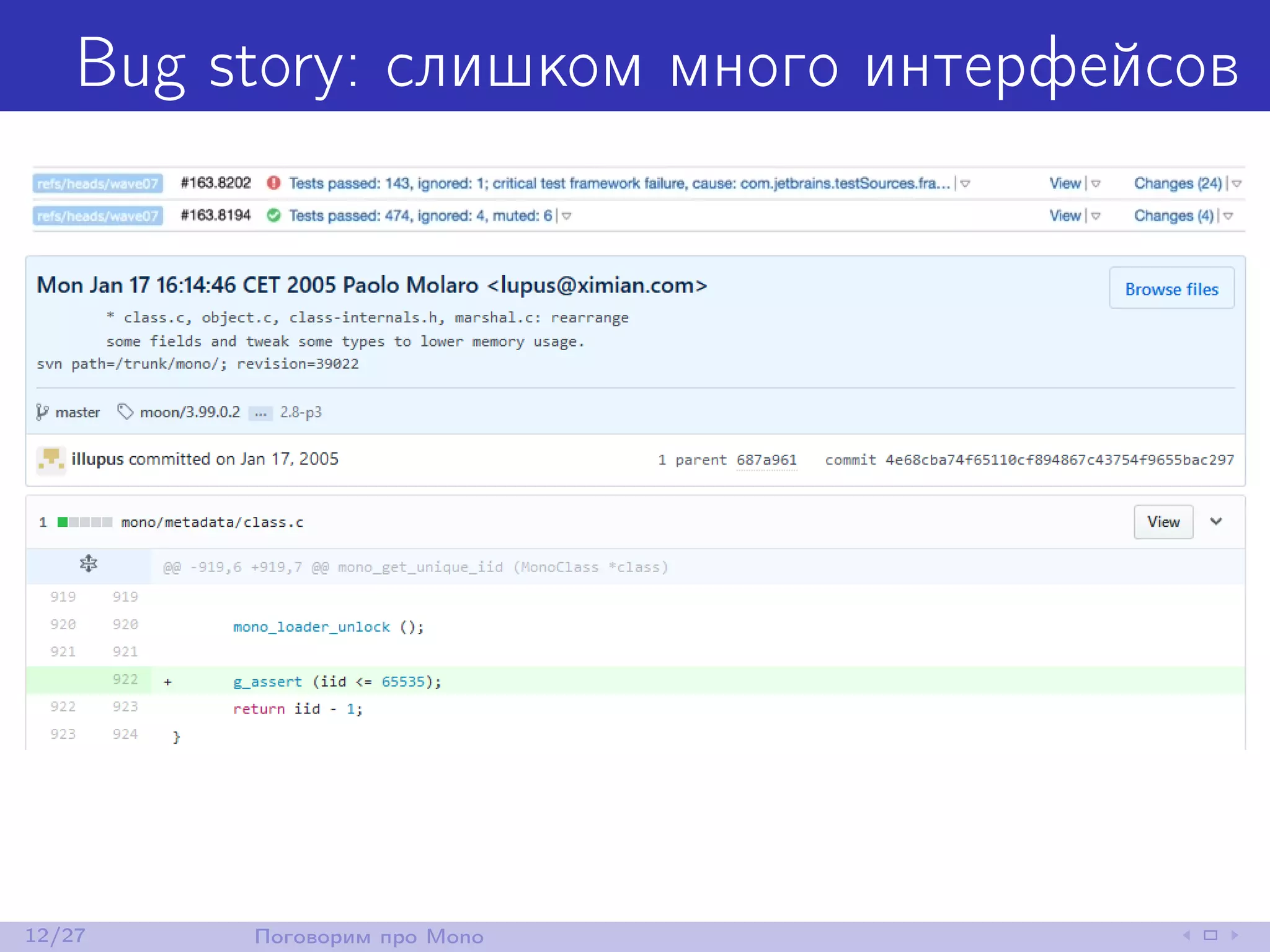The height and width of the screenshot is (952, 1270).
Task: Click footer title 'Поговорим про Mono'
Action: click(369, 937)
